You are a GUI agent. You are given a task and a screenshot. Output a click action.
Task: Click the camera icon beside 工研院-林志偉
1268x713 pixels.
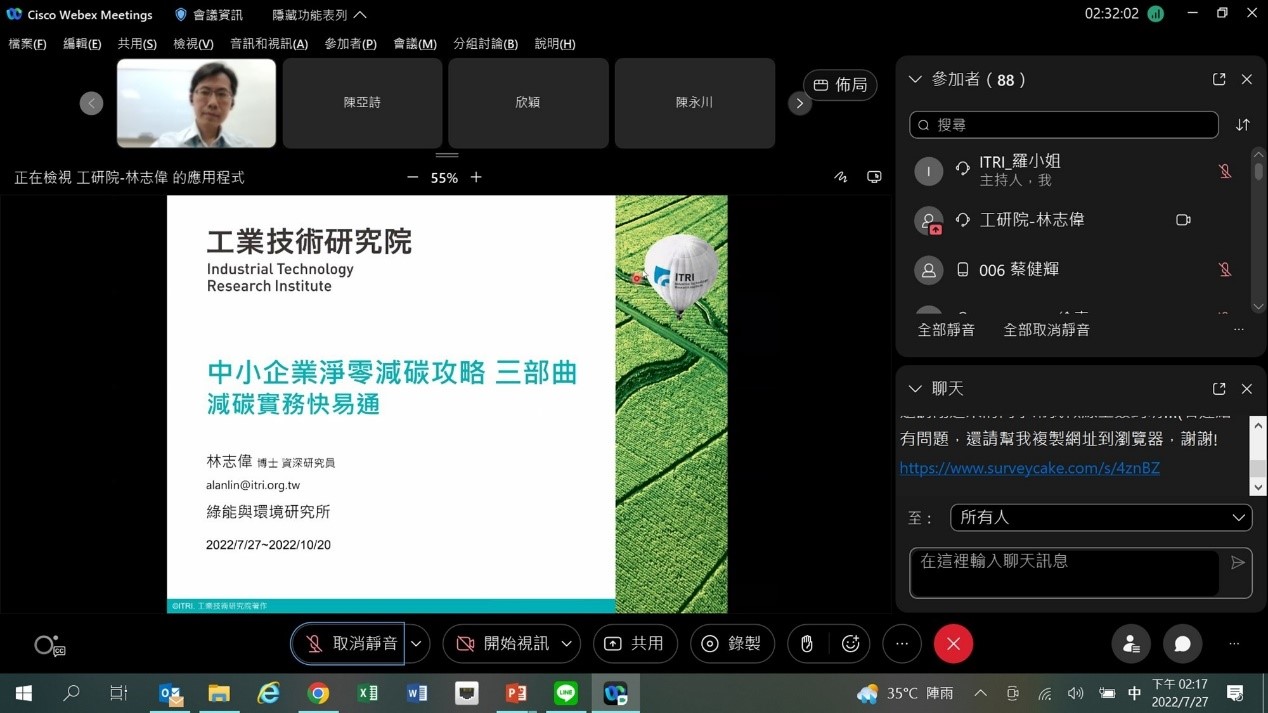pyautogui.click(x=1183, y=220)
